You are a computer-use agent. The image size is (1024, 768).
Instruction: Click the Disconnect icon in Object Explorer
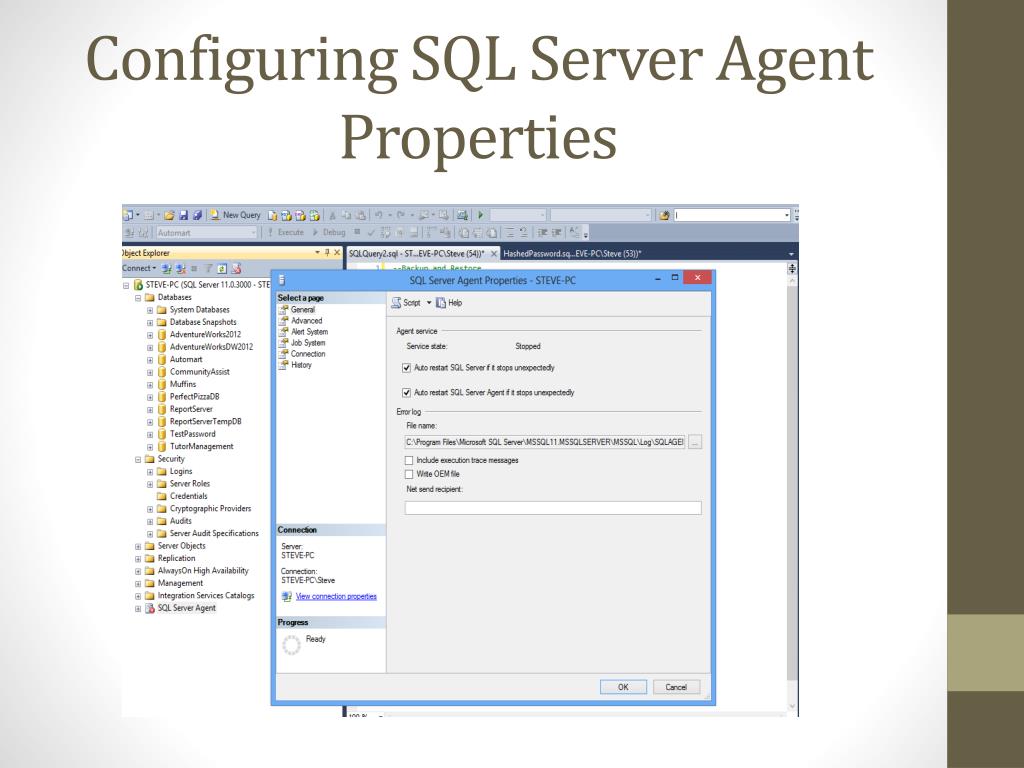click(180, 268)
